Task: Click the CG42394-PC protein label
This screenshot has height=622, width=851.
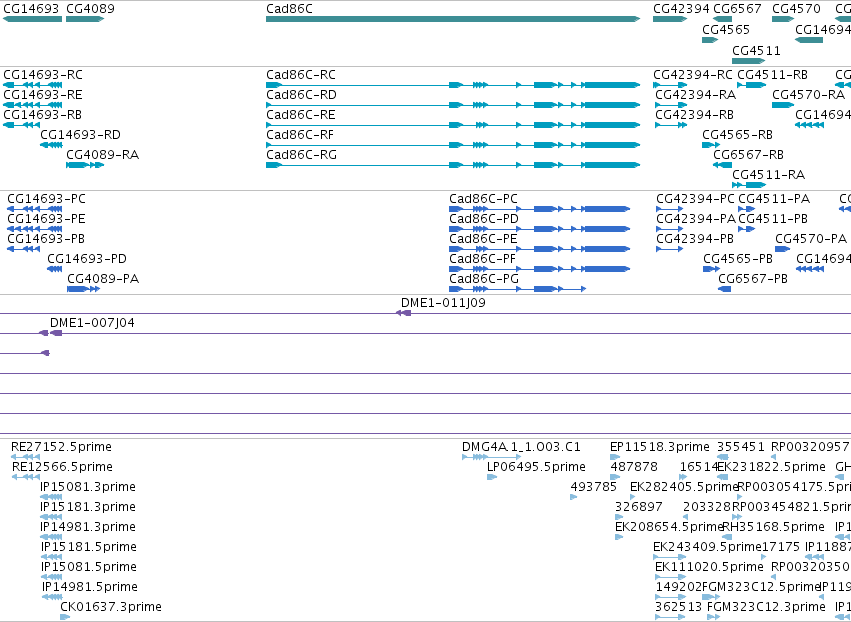Action: pos(695,199)
